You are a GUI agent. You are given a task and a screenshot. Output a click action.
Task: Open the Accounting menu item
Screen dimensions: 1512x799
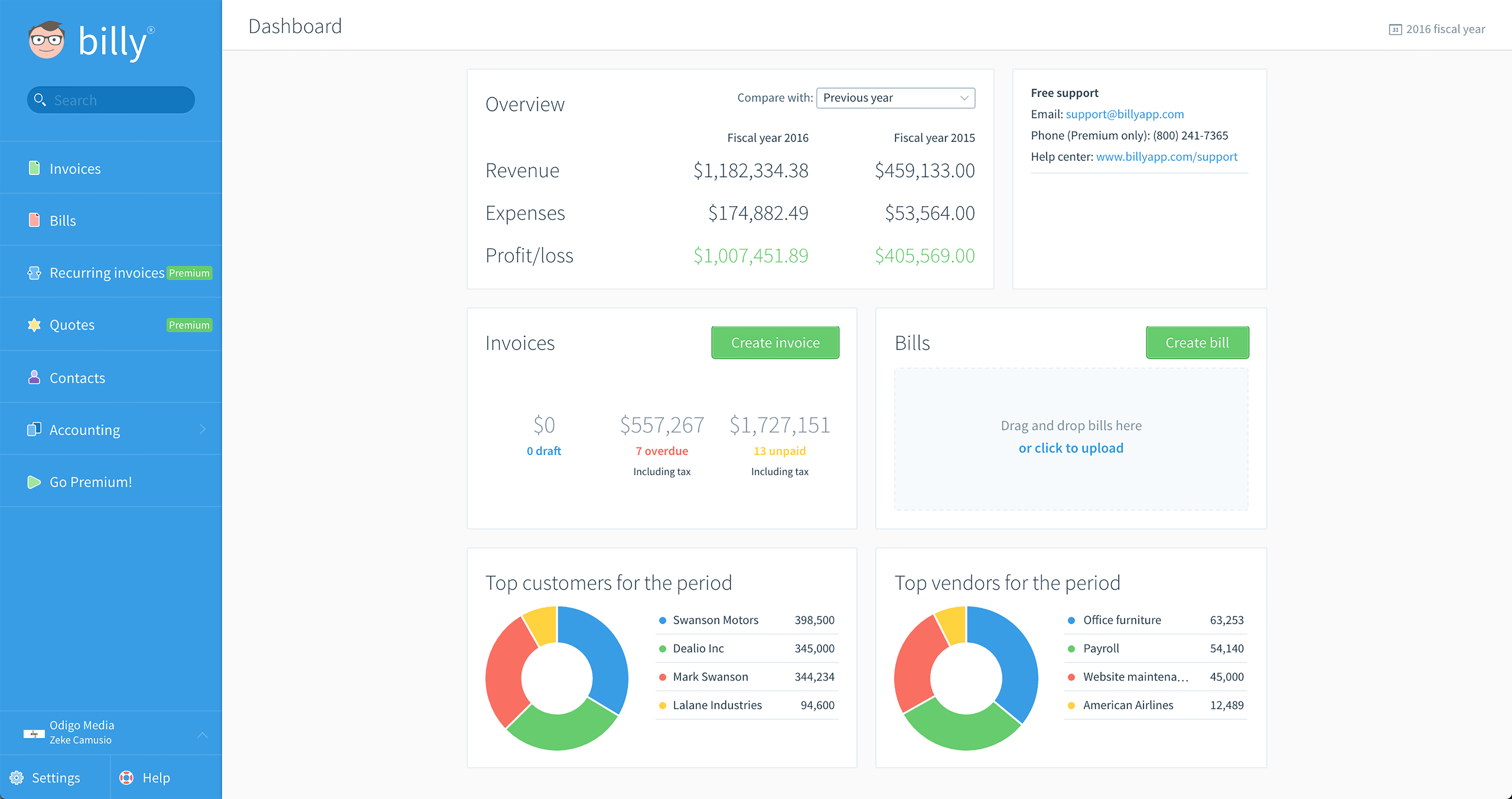pos(85,430)
